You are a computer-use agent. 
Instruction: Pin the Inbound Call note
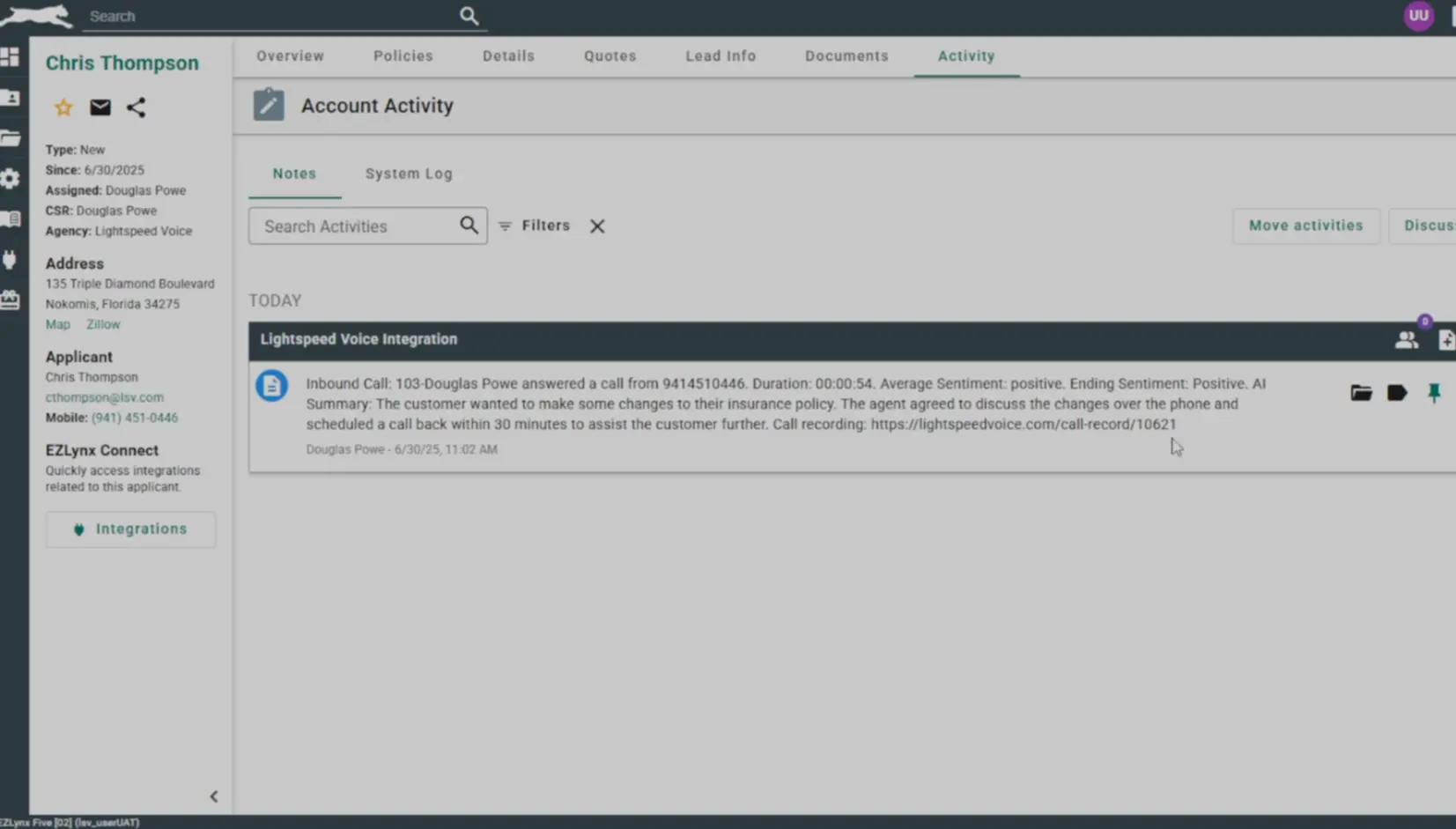pyautogui.click(x=1434, y=393)
